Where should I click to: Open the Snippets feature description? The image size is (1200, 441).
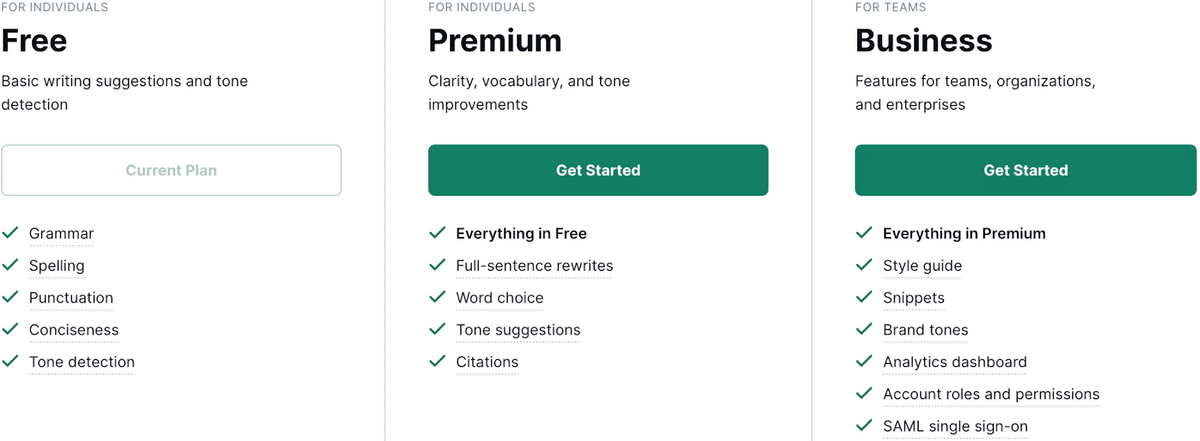click(914, 298)
